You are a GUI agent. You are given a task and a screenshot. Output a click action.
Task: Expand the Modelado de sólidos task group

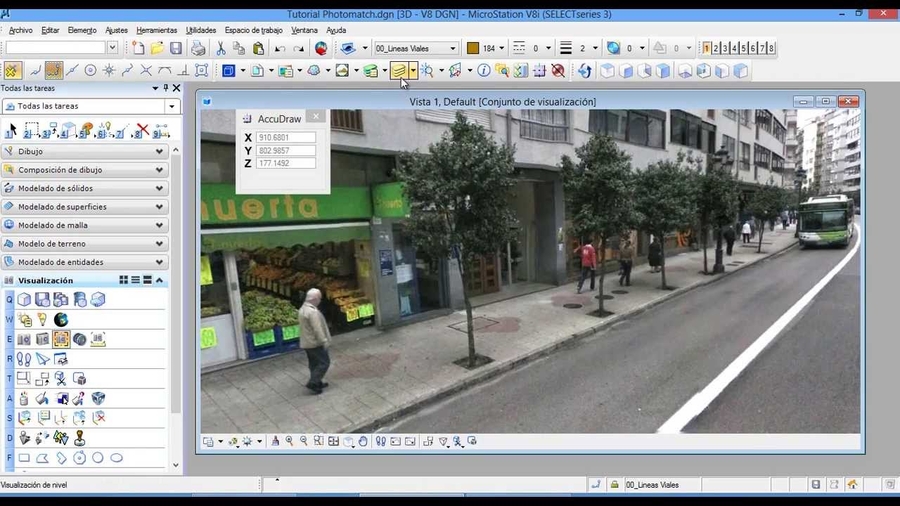(159, 188)
